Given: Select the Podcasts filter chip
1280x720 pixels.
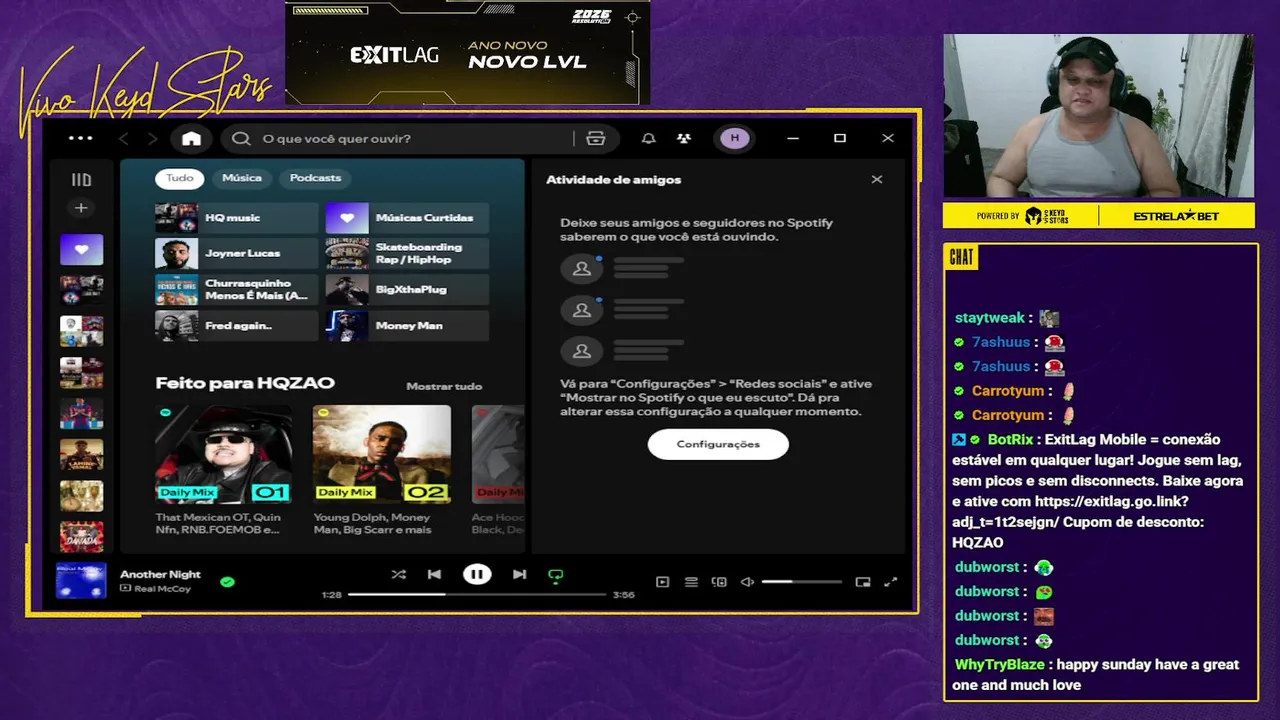Looking at the screenshot, I should click(x=315, y=178).
